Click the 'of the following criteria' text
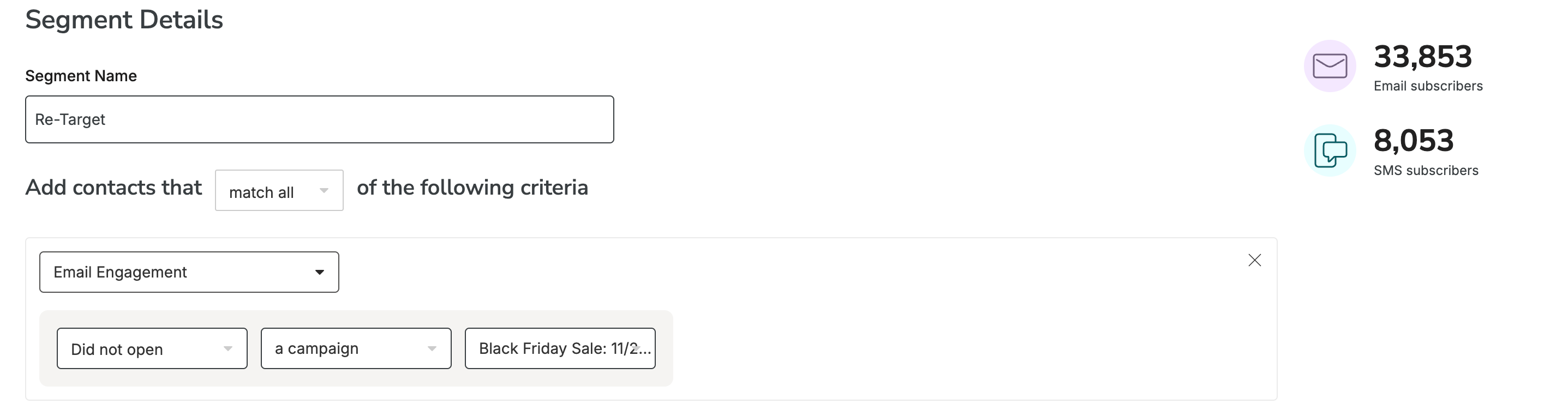Image resolution: width=1568 pixels, height=410 pixels. (x=472, y=188)
